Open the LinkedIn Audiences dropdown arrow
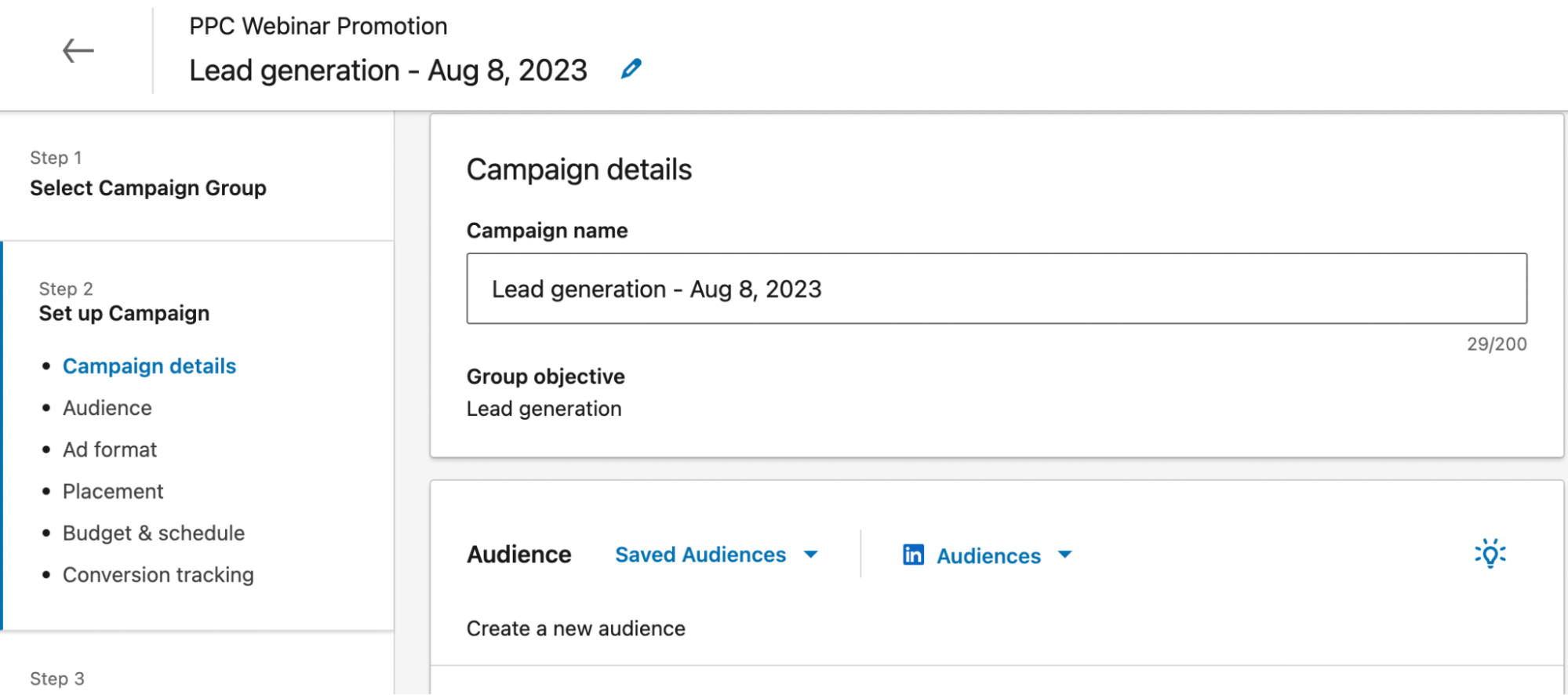The image size is (1568, 695). (1064, 555)
